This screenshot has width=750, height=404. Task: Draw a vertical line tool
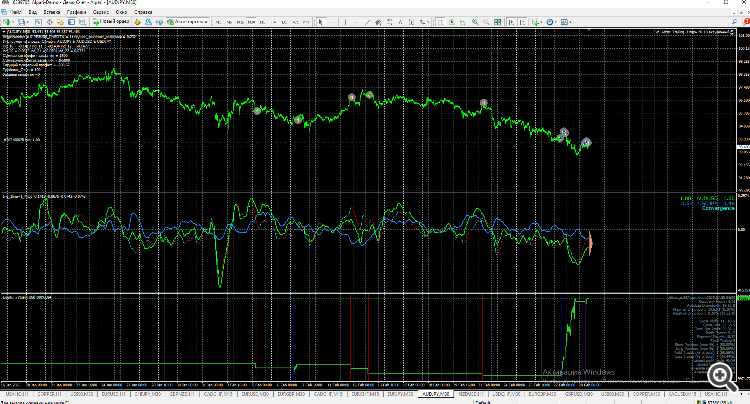coord(345,22)
